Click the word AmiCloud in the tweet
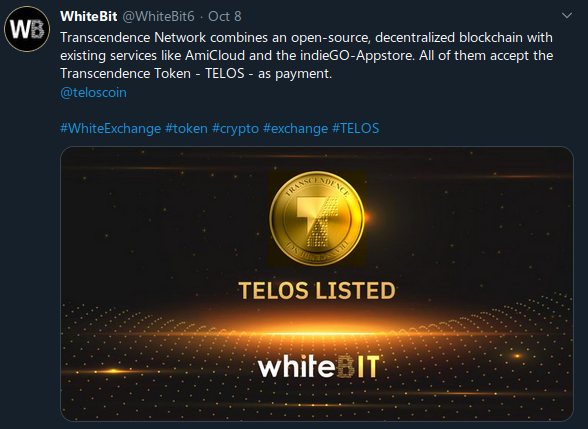The width and height of the screenshot is (588, 429). tap(215, 56)
